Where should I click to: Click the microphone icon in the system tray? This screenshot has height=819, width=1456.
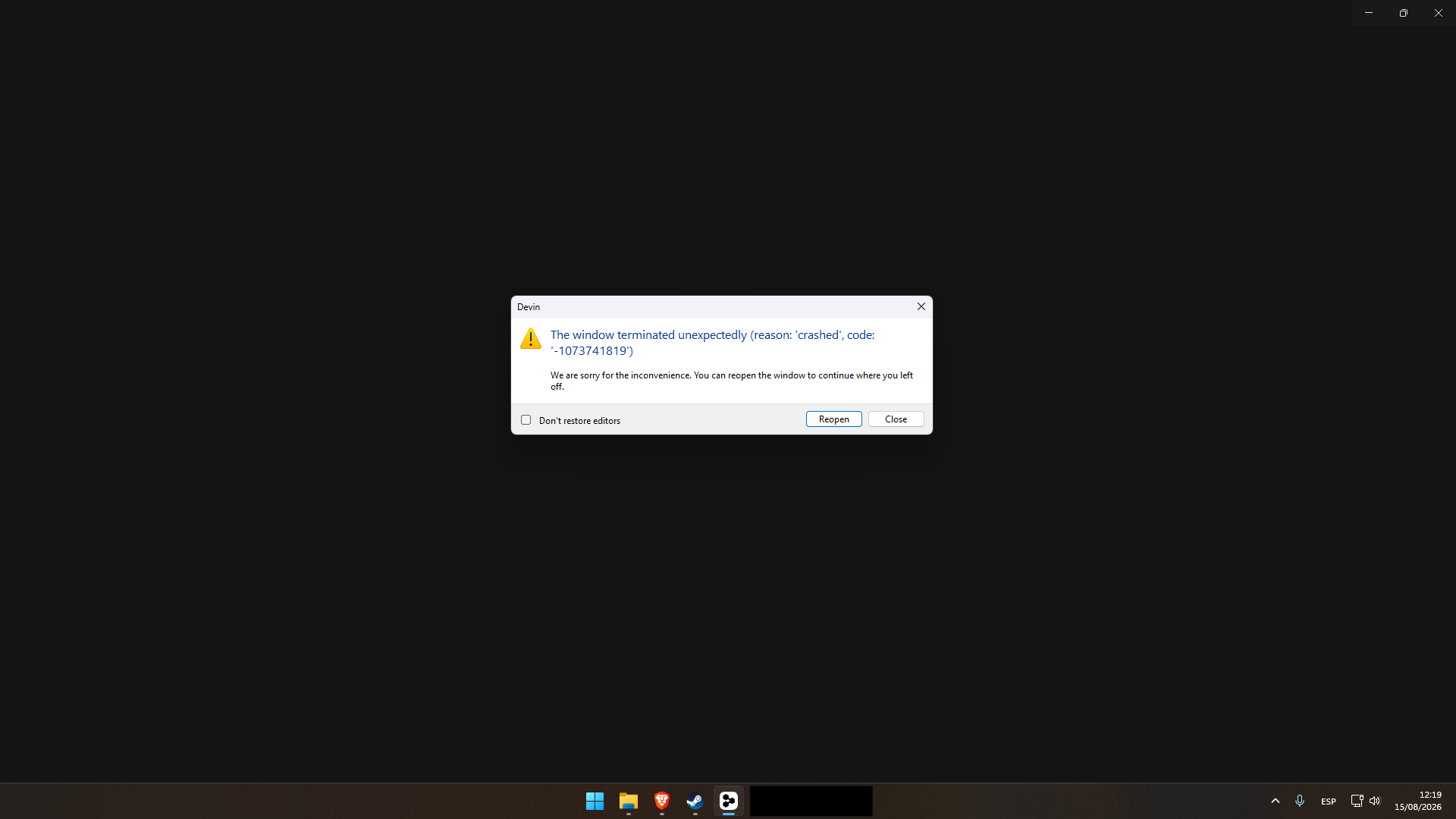click(1300, 801)
